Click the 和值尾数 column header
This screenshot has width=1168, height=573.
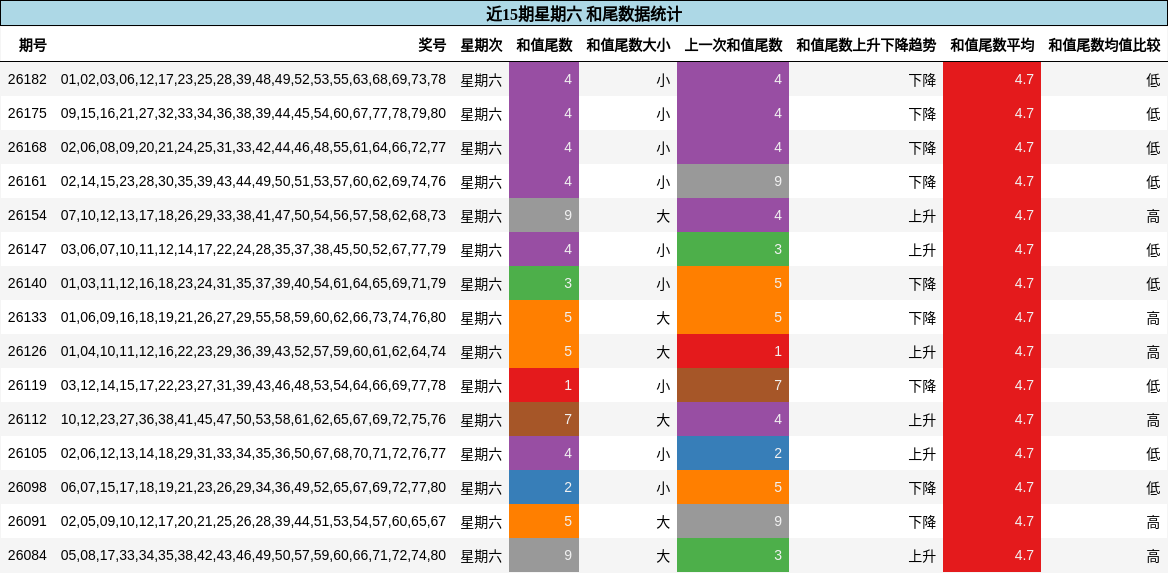point(545,45)
